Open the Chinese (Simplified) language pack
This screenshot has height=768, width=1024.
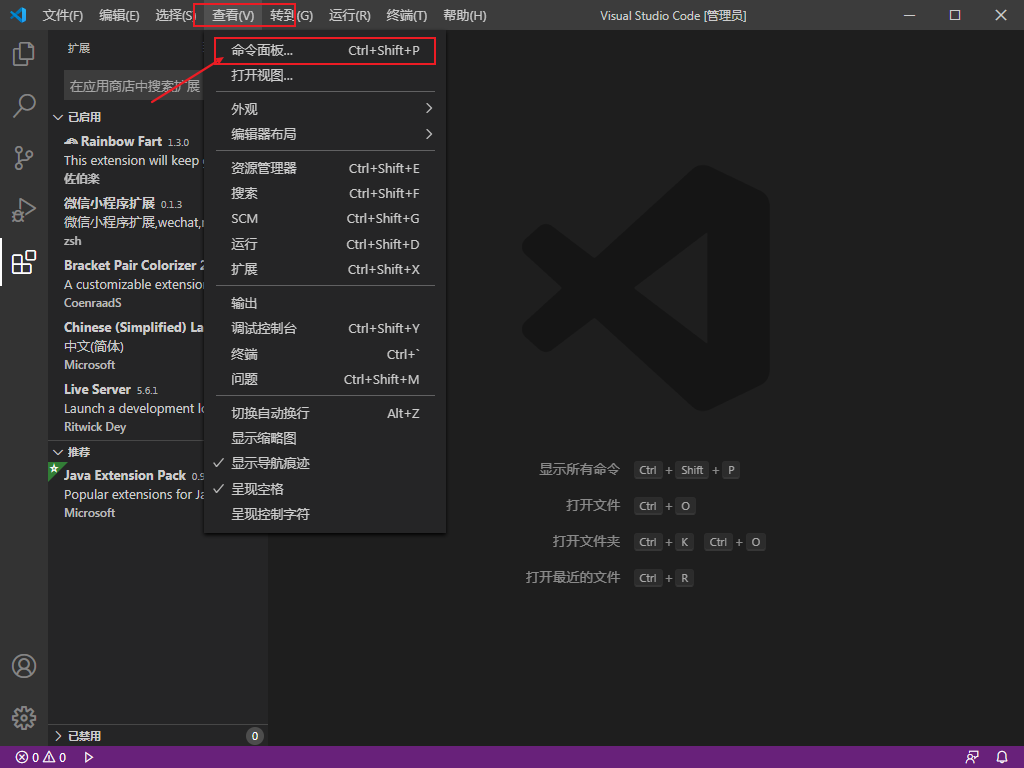(x=126, y=345)
